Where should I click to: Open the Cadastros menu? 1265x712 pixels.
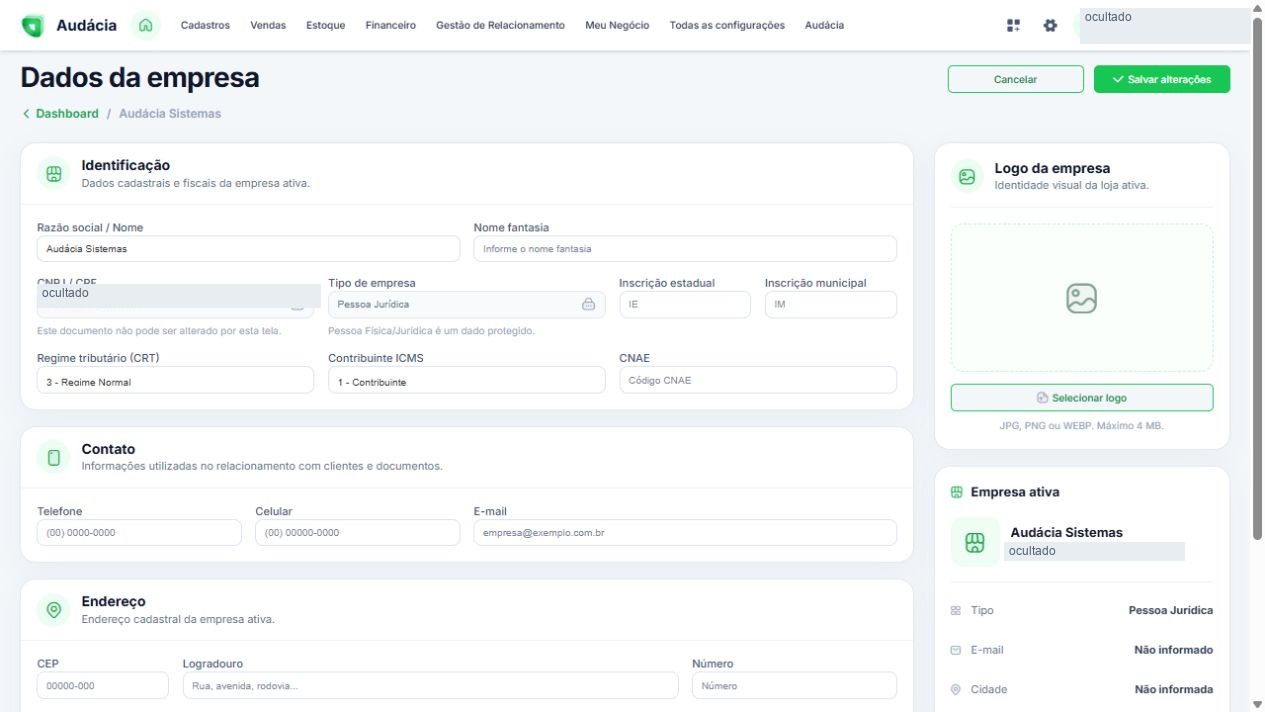tap(205, 26)
